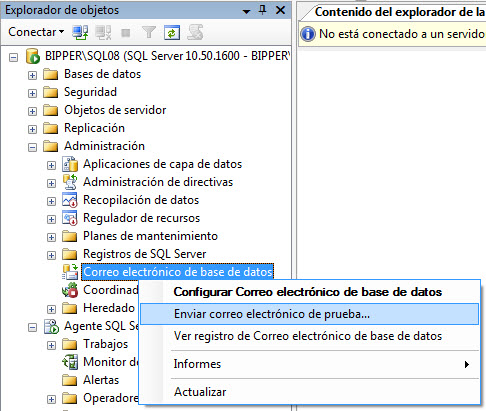Viewport: 486px width, 411px height.
Task: Collapse the Agente SQL Server node
Action: 32,327
